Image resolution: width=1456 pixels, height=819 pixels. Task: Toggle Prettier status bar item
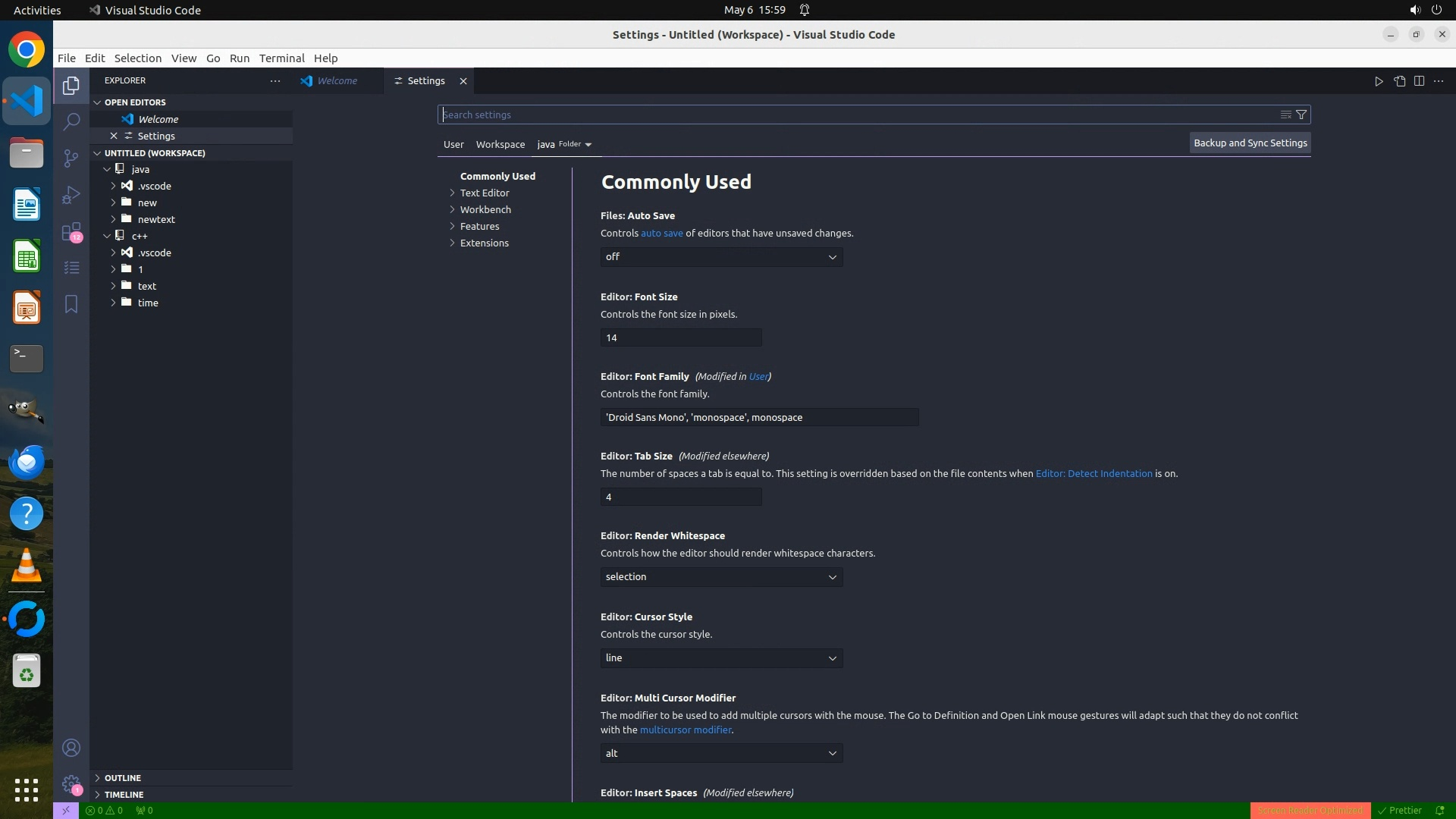click(1400, 810)
